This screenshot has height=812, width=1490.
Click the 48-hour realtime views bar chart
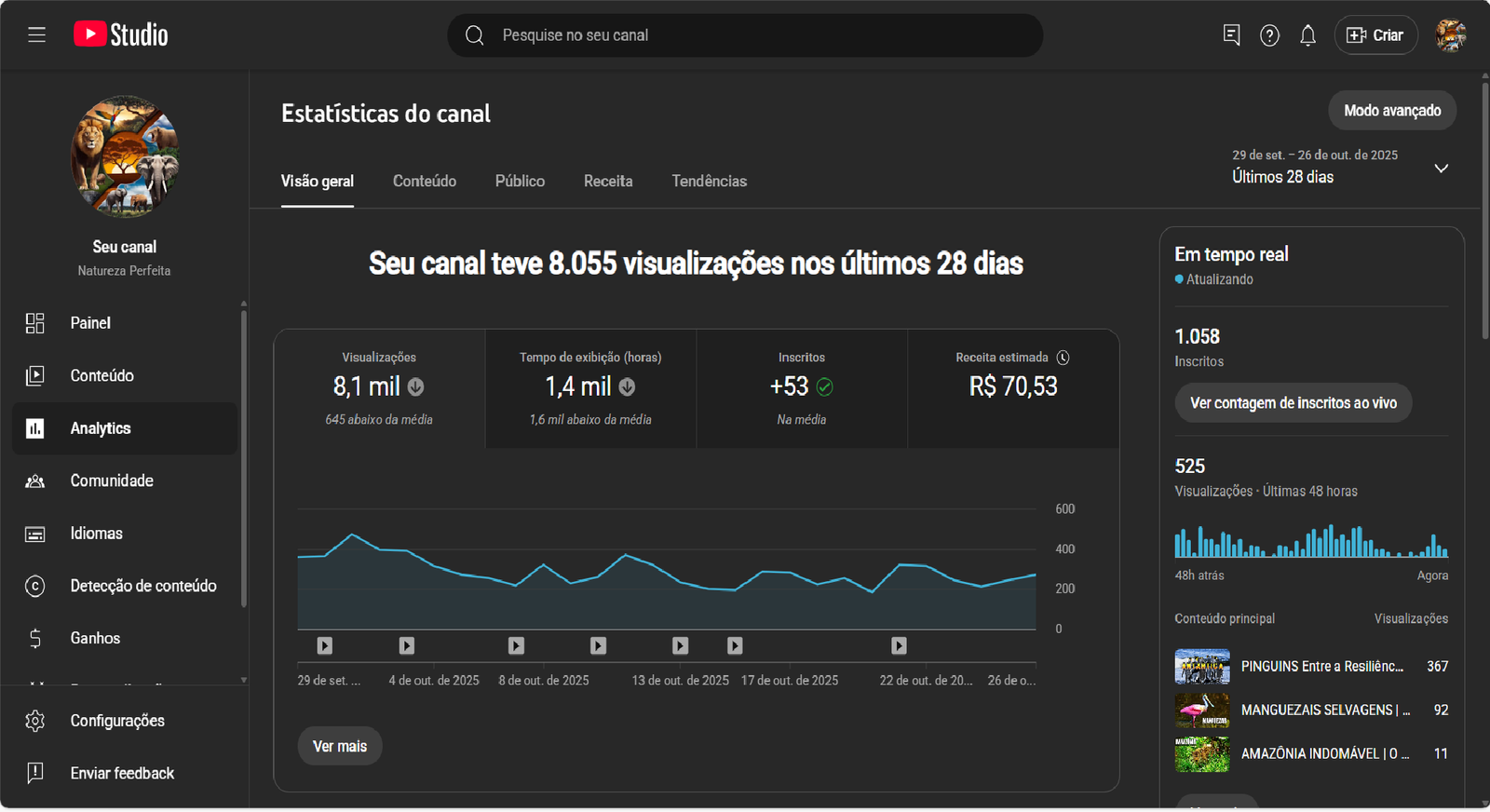tap(1311, 541)
